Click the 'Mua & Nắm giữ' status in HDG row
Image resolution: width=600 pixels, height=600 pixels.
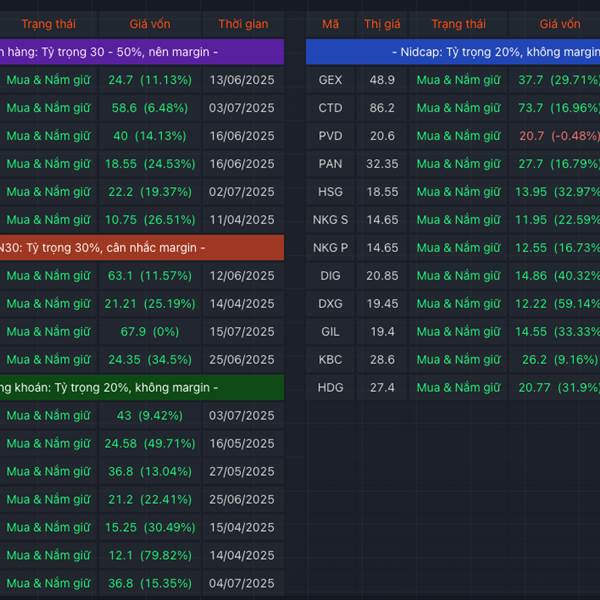coord(458,388)
